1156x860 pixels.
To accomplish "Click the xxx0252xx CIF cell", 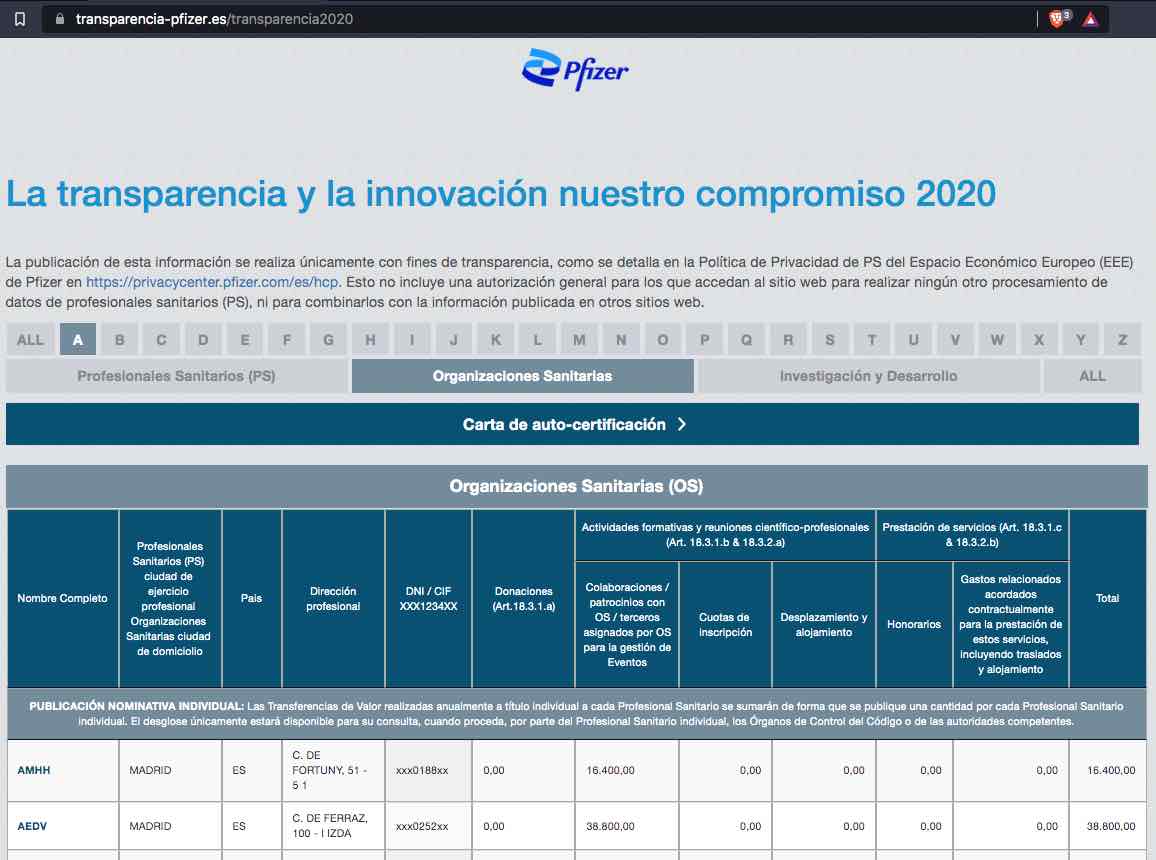I will [x=428, y=826].
